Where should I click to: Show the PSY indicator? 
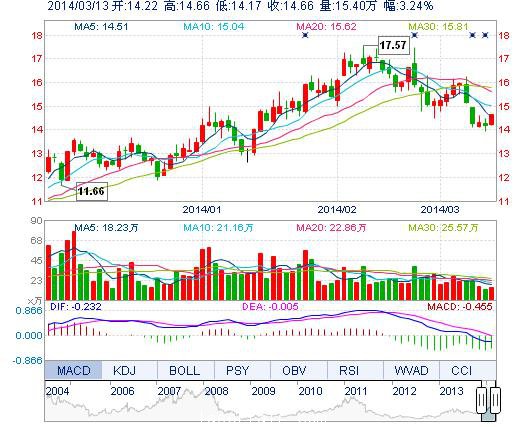pyautogui.click(x=237, y=370)
